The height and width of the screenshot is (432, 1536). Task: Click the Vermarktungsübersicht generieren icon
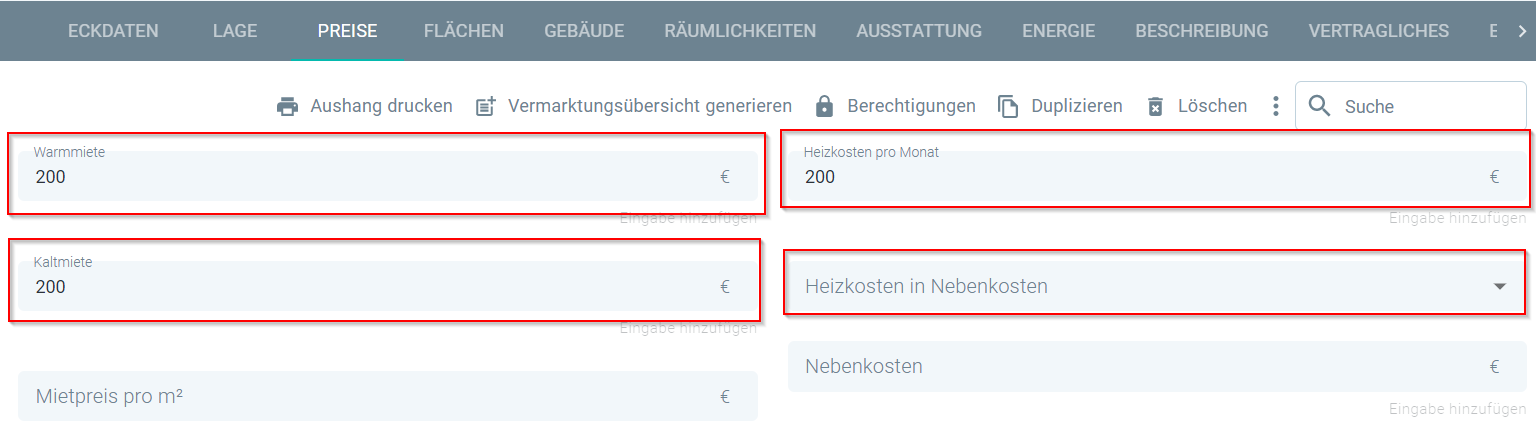click(x=485, y=106)
